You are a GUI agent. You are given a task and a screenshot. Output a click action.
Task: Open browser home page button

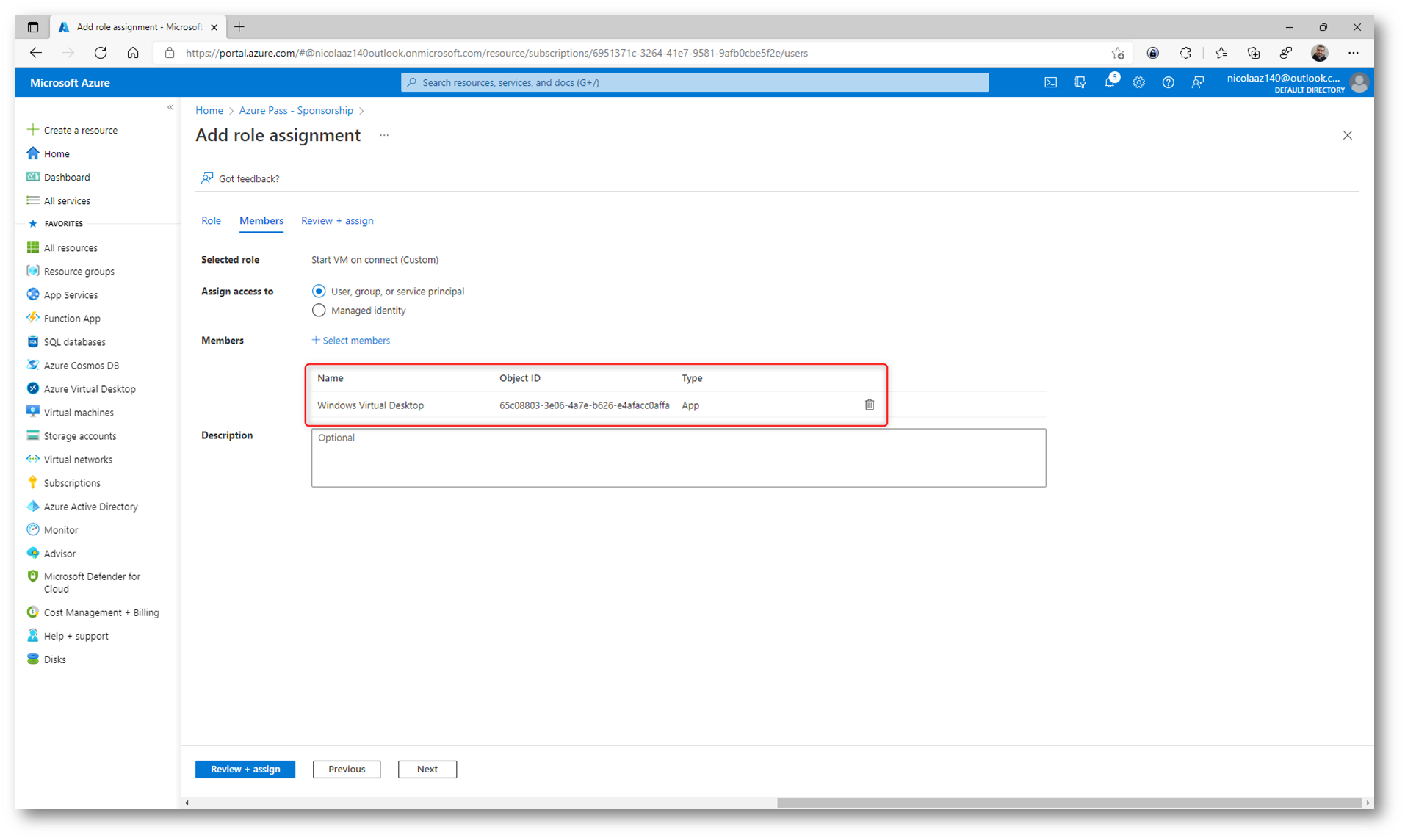(x=133, y=53)
